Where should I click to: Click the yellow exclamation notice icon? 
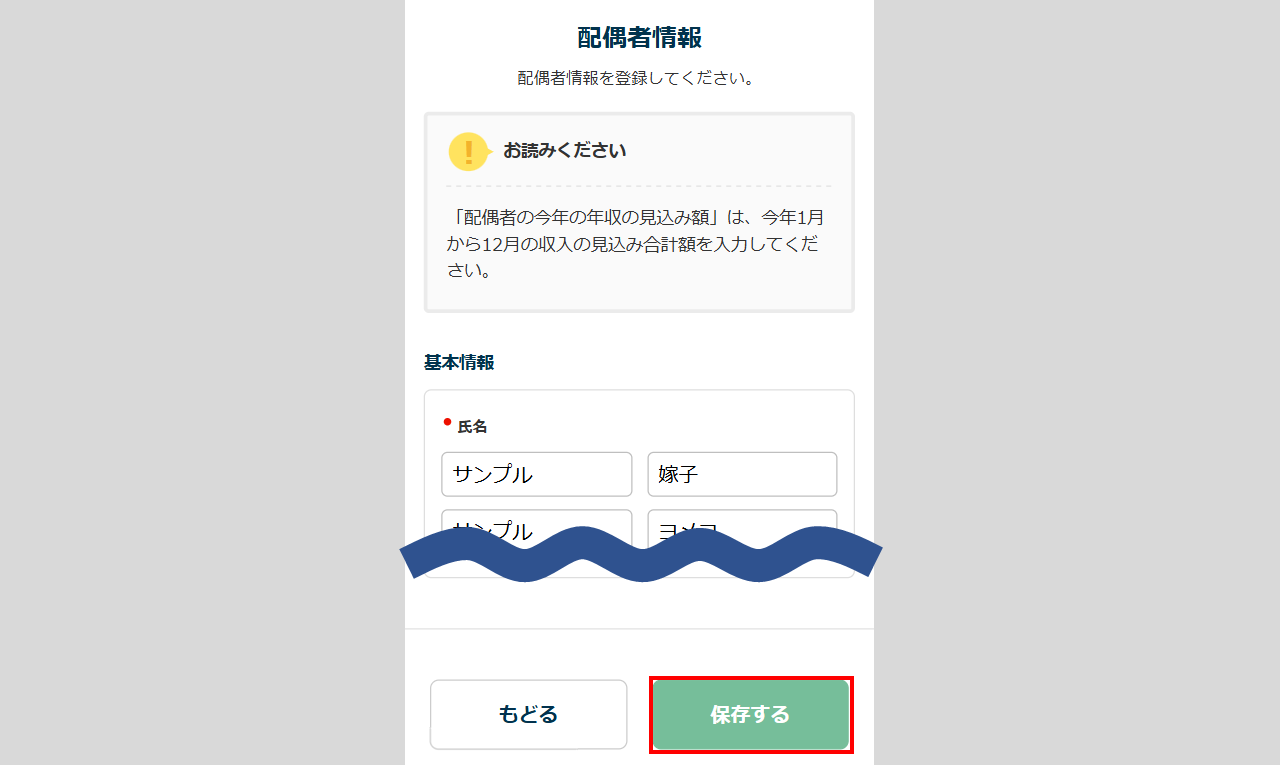(468, 152)
